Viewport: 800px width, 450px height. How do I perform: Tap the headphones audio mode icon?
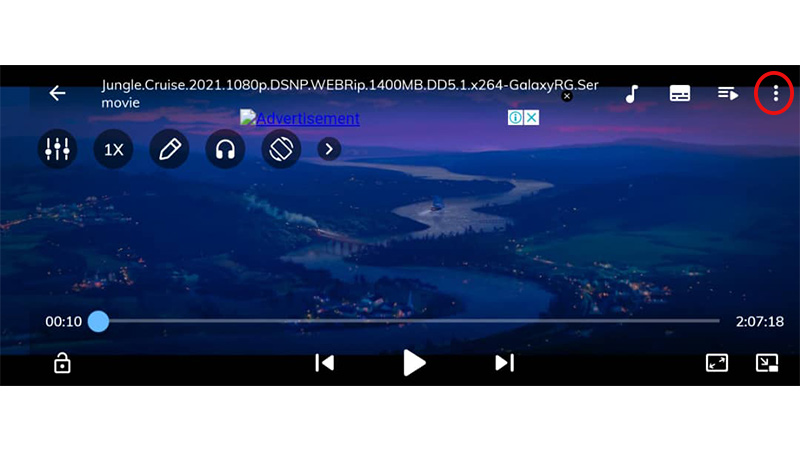[225, 149]
